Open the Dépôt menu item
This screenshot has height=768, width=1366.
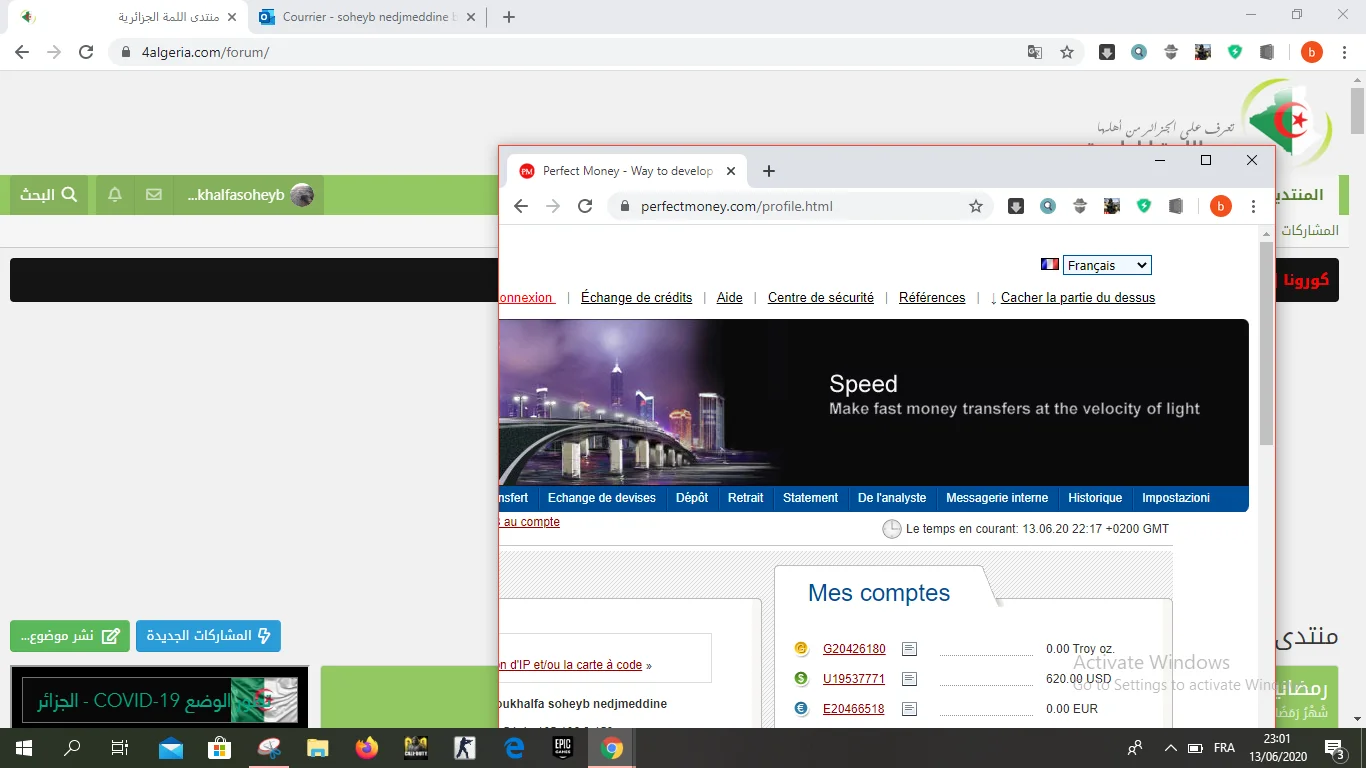coord(692,498)
